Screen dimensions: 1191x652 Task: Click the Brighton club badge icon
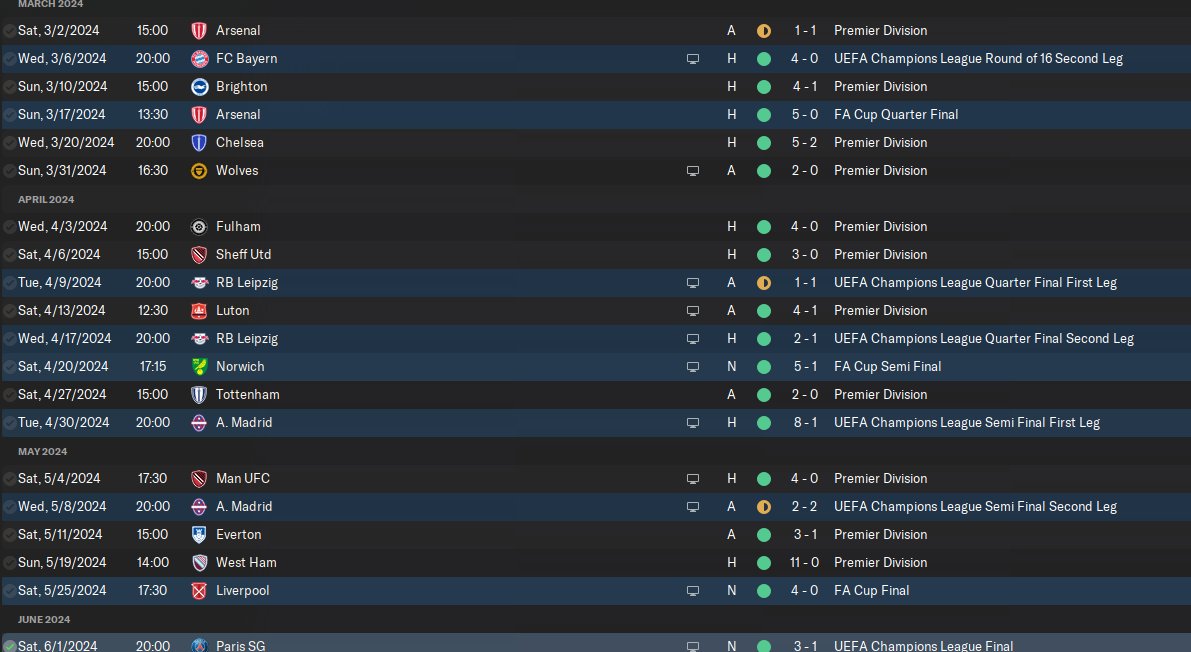point(199,87)
